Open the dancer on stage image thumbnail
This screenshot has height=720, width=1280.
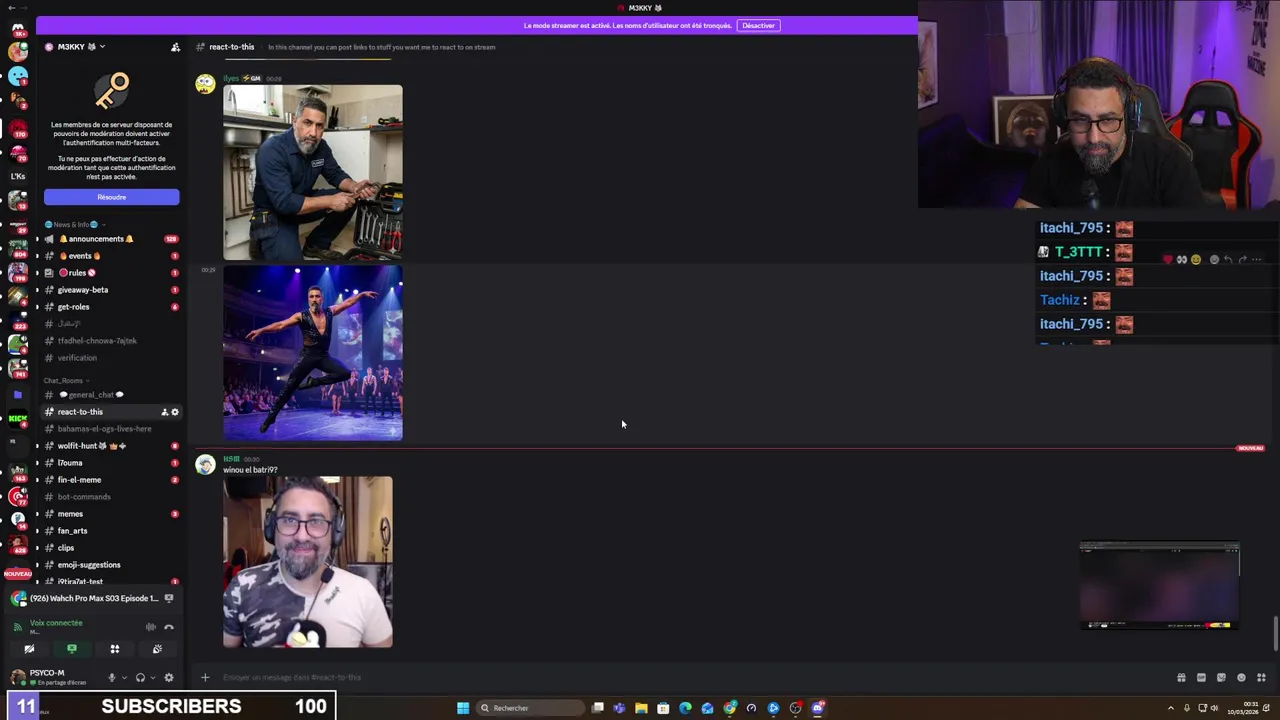click(313, 353)
